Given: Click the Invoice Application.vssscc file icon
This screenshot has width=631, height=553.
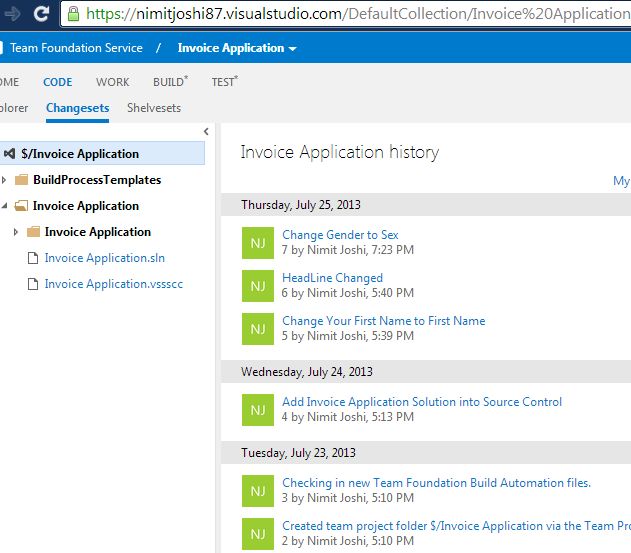Looking at the screenshot, I should pyautogui.click(x=34, y=284).
